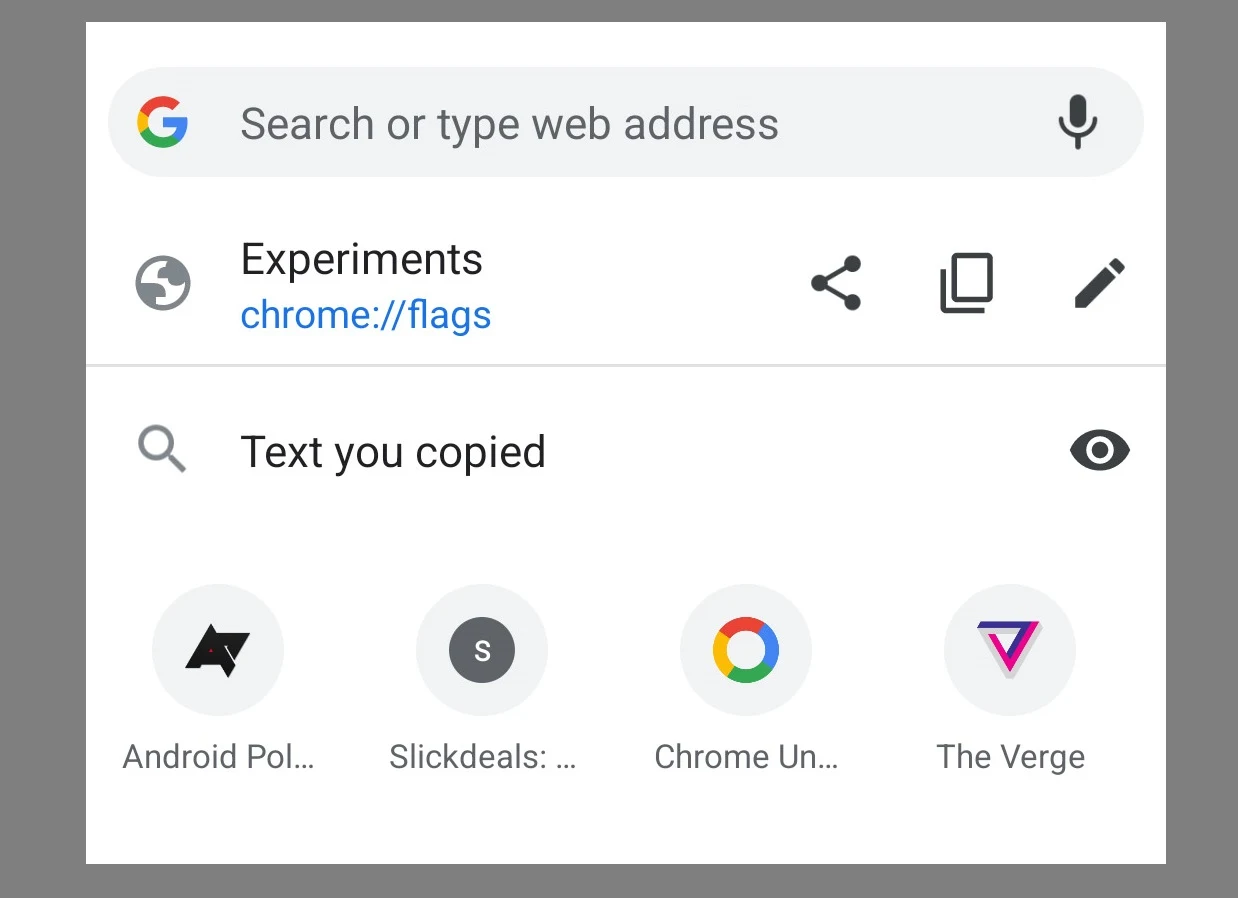Open the Slickdeals shortcut icon
Screen dimensions: 1238x898
click(x=481, y=650)
